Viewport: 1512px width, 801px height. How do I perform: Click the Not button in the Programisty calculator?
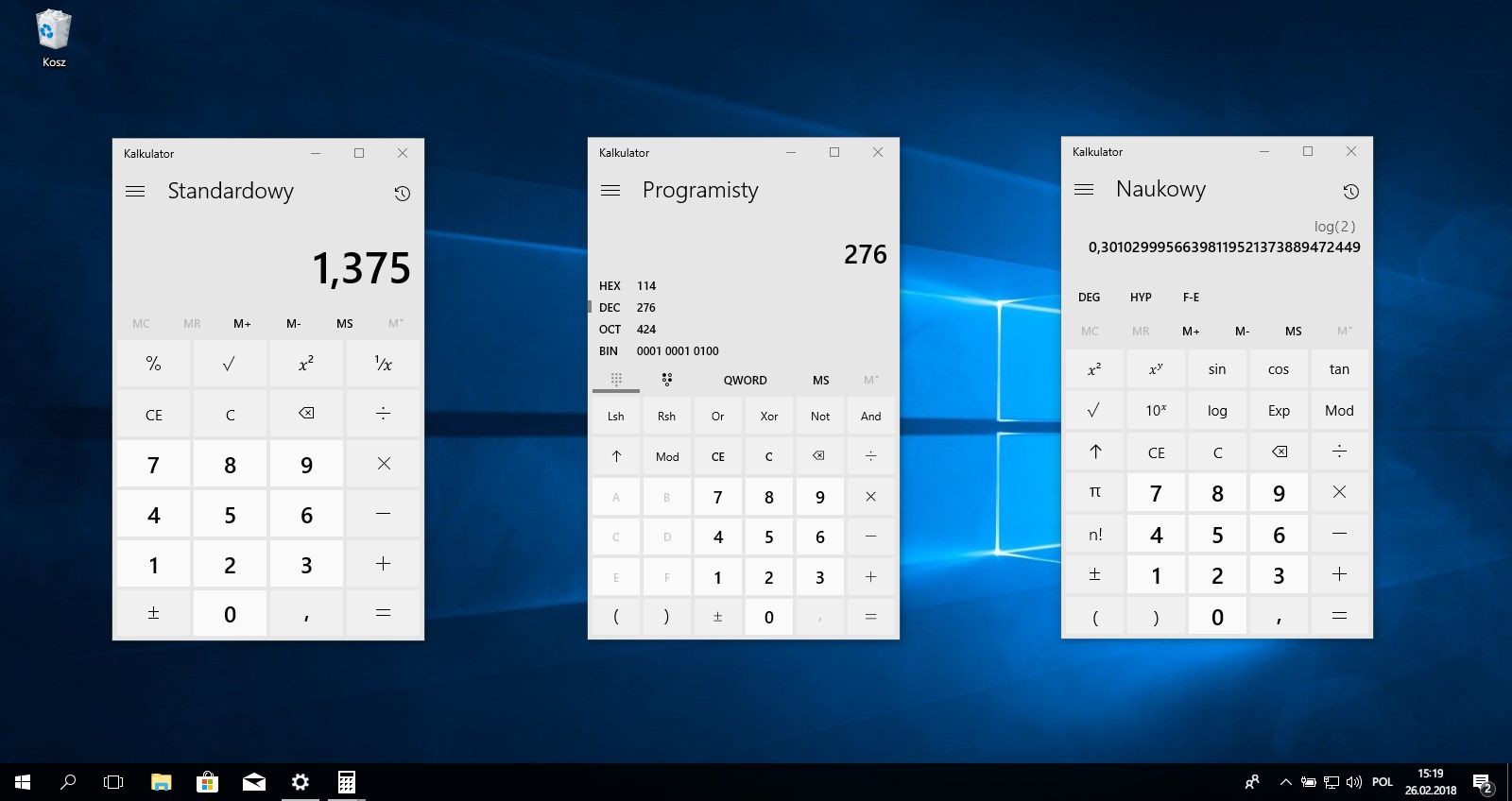pyautogui.click(x=819, y=416)
